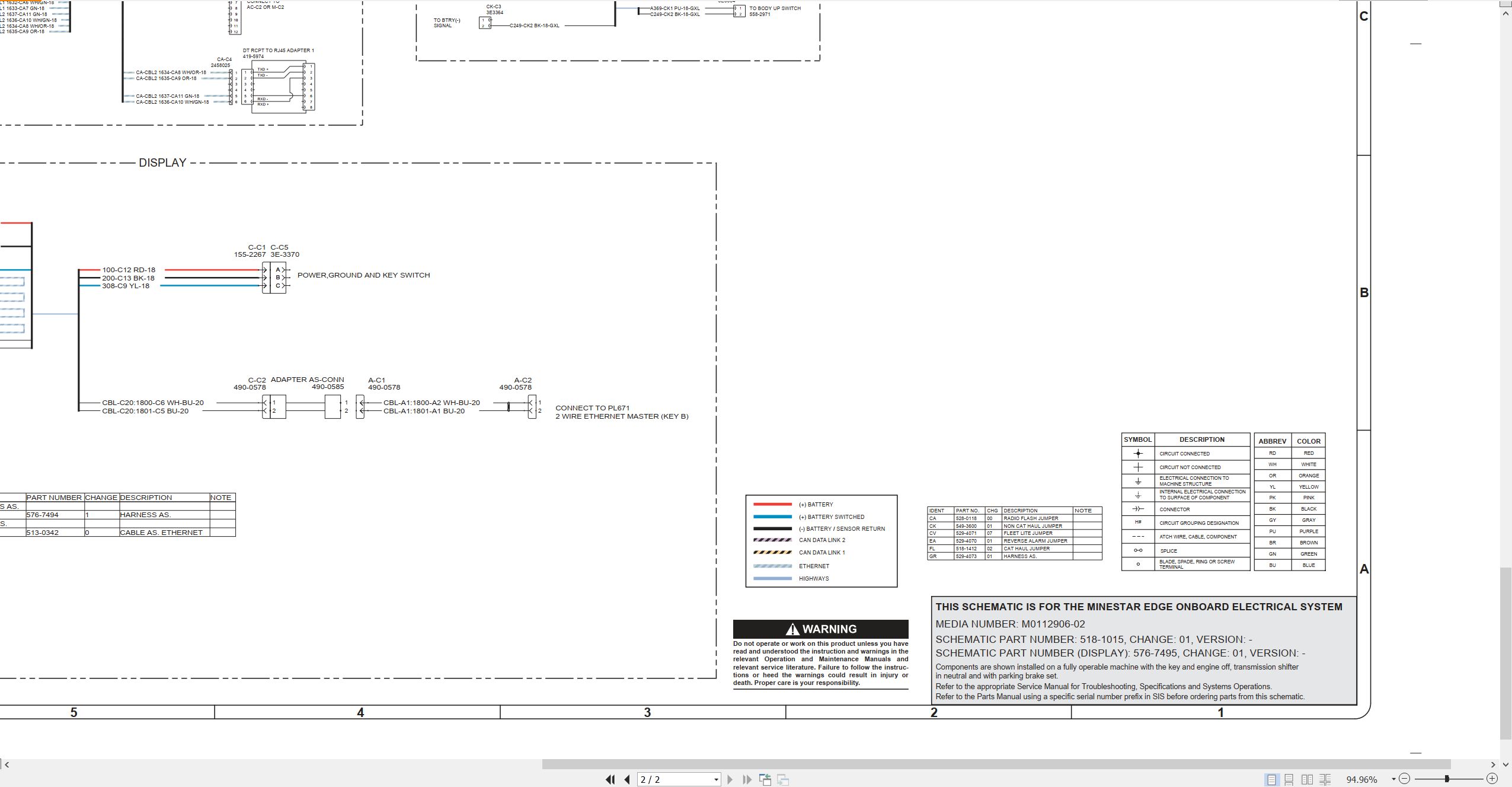
Task: Click the zoom slider handle
Action: pyautogui.click(x=1447, y=779)
